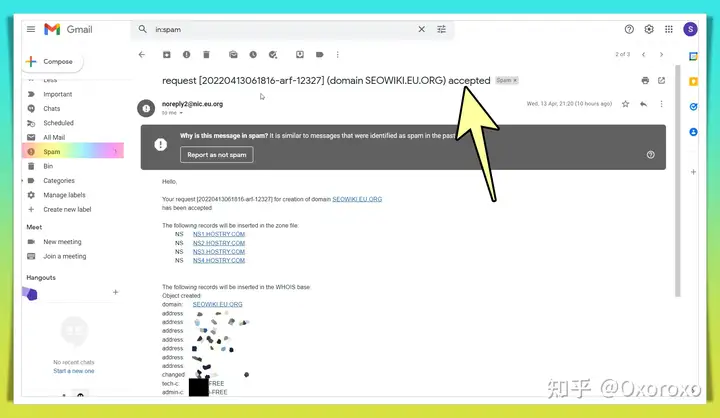720x418 pixels.
Task: Add this email to Tasks
Action: point(273,55)
